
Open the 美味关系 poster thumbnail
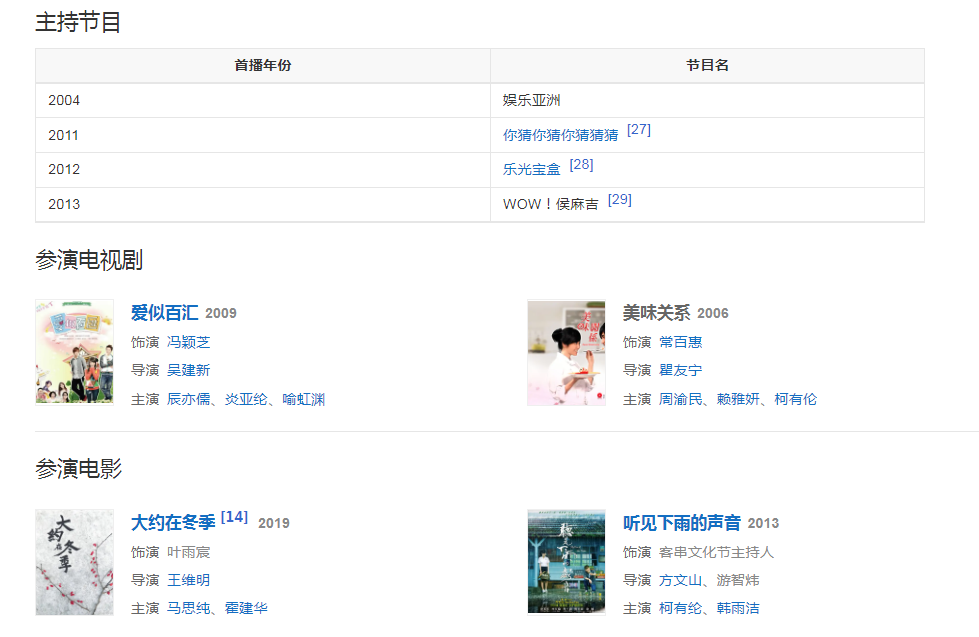pos(566,352)
